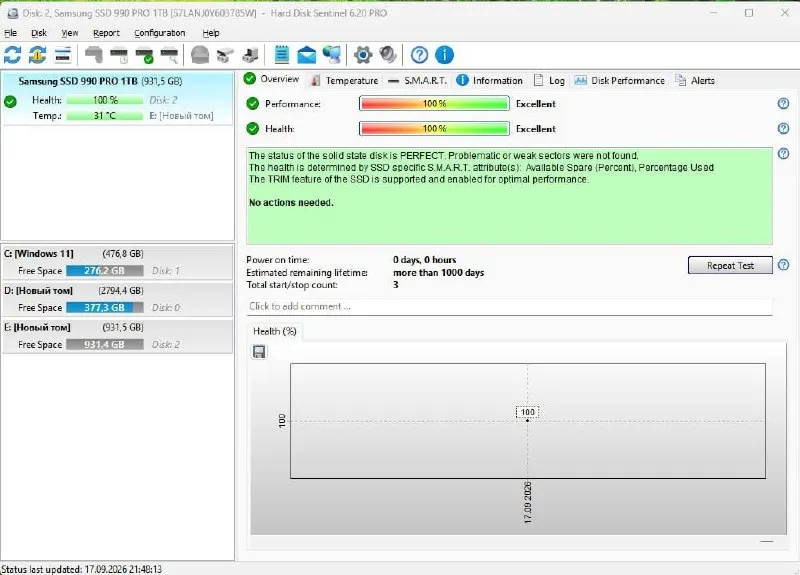Click the Repeat Test button

point(730,265)
